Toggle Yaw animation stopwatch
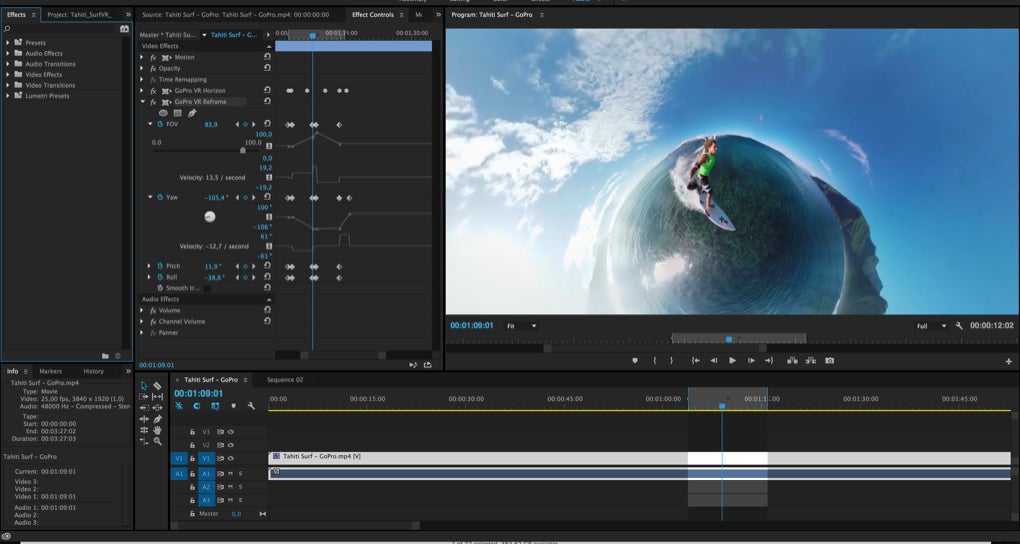This screenshot has height=544, width=1020. [x=160, y=197]
